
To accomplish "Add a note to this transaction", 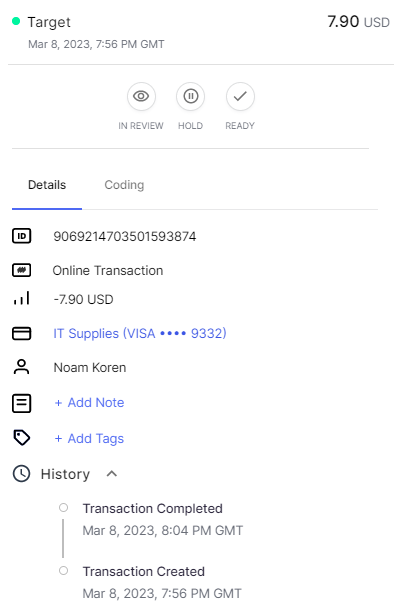I will [89, 403].
